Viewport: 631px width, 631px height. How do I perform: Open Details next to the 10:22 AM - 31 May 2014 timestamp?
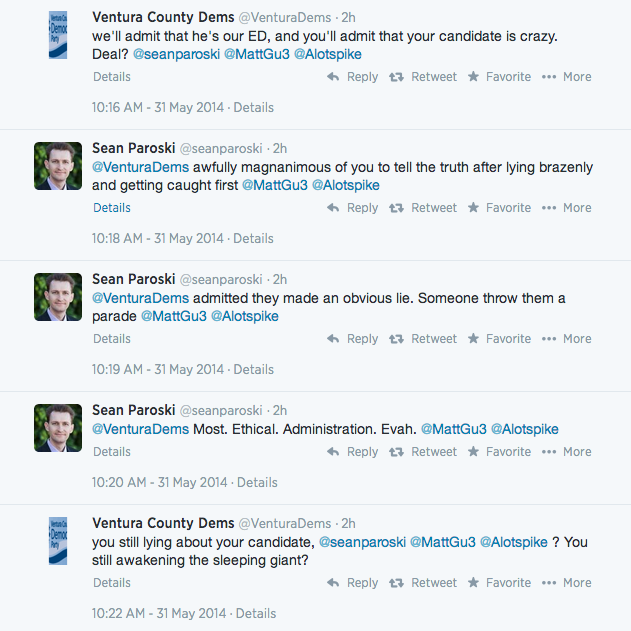coord(256,613)
